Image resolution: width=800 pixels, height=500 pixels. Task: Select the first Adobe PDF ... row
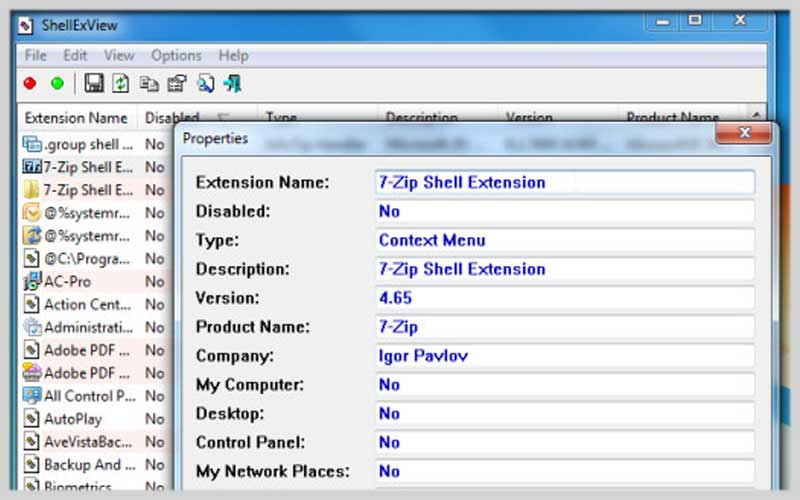(94, 351)
